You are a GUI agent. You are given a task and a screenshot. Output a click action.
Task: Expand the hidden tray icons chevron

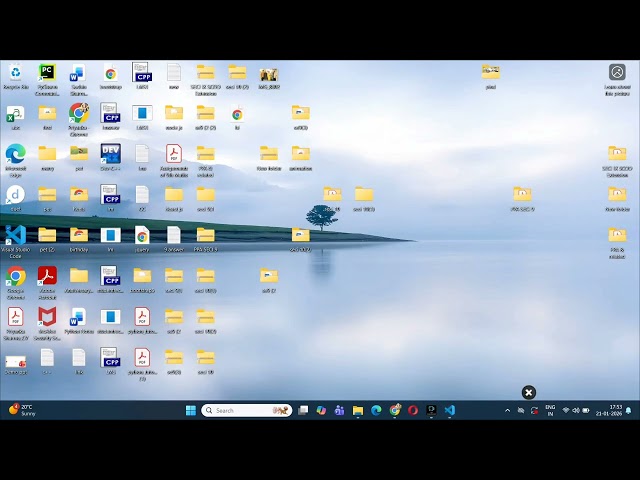pos(507,411)
